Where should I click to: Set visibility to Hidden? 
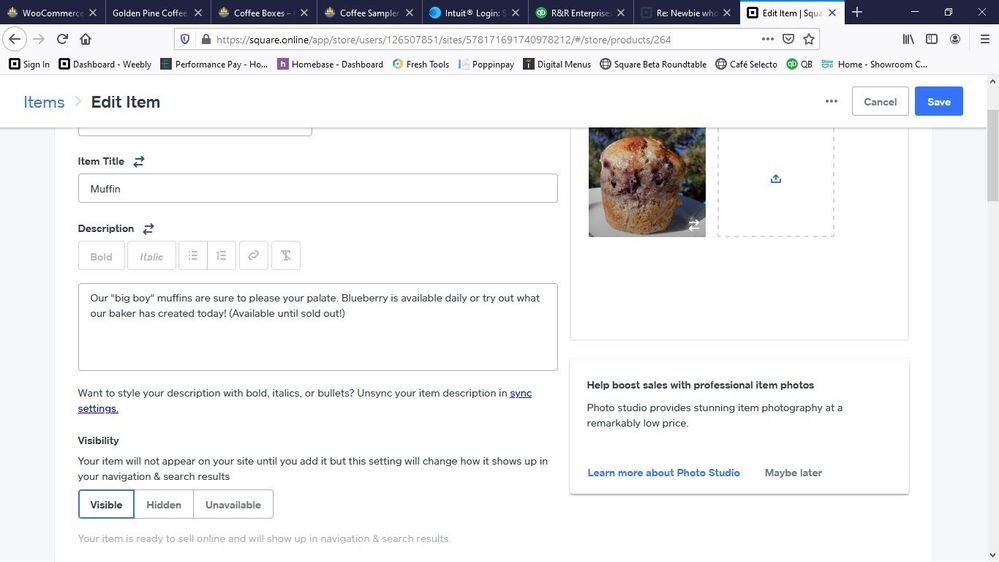(164, 505)
